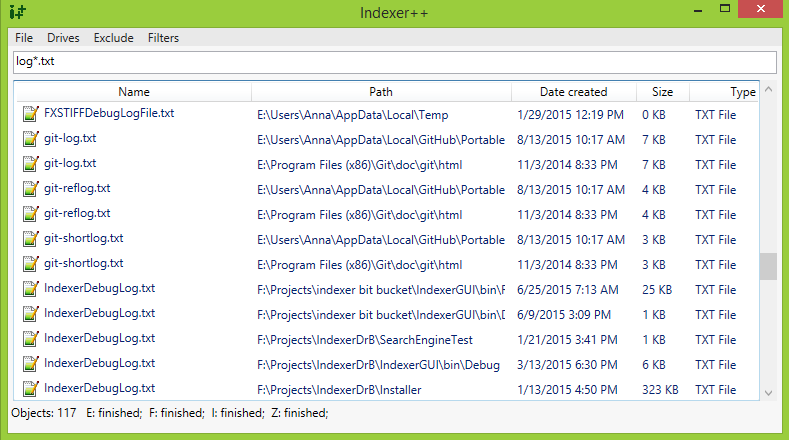
Task: Open the Filters menu
Action: 163,38
